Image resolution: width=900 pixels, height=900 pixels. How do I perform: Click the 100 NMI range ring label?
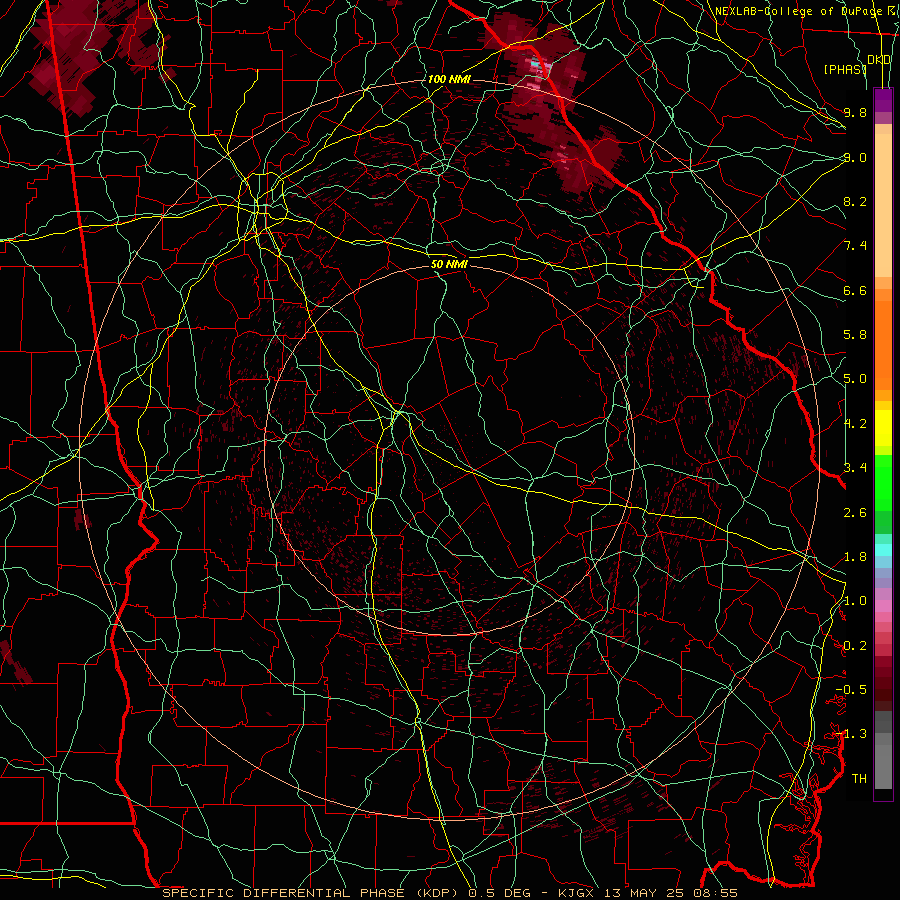click(449, 79)
